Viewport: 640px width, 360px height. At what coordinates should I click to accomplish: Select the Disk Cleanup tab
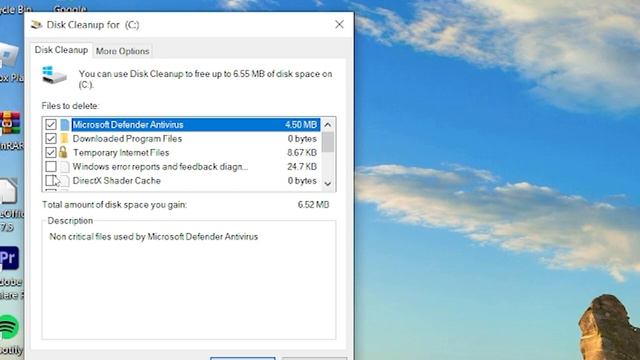coord(61,50)
